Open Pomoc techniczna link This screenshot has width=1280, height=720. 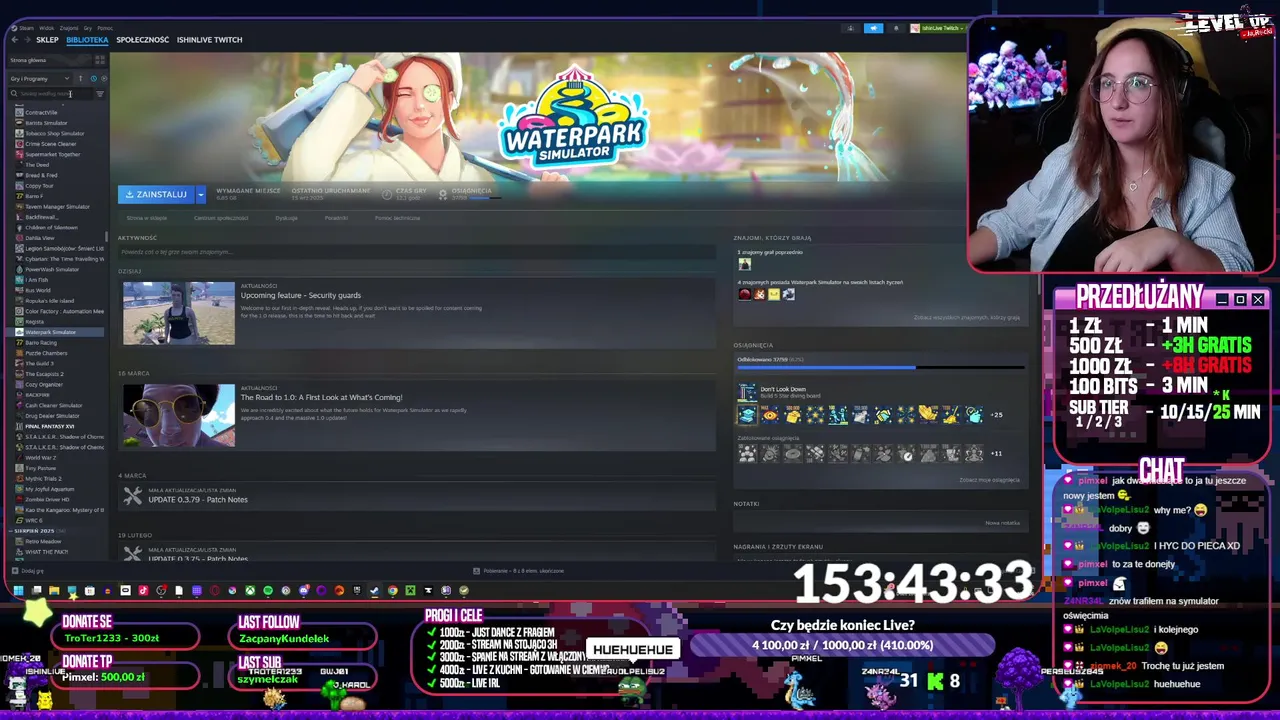[x=397, y=218]
